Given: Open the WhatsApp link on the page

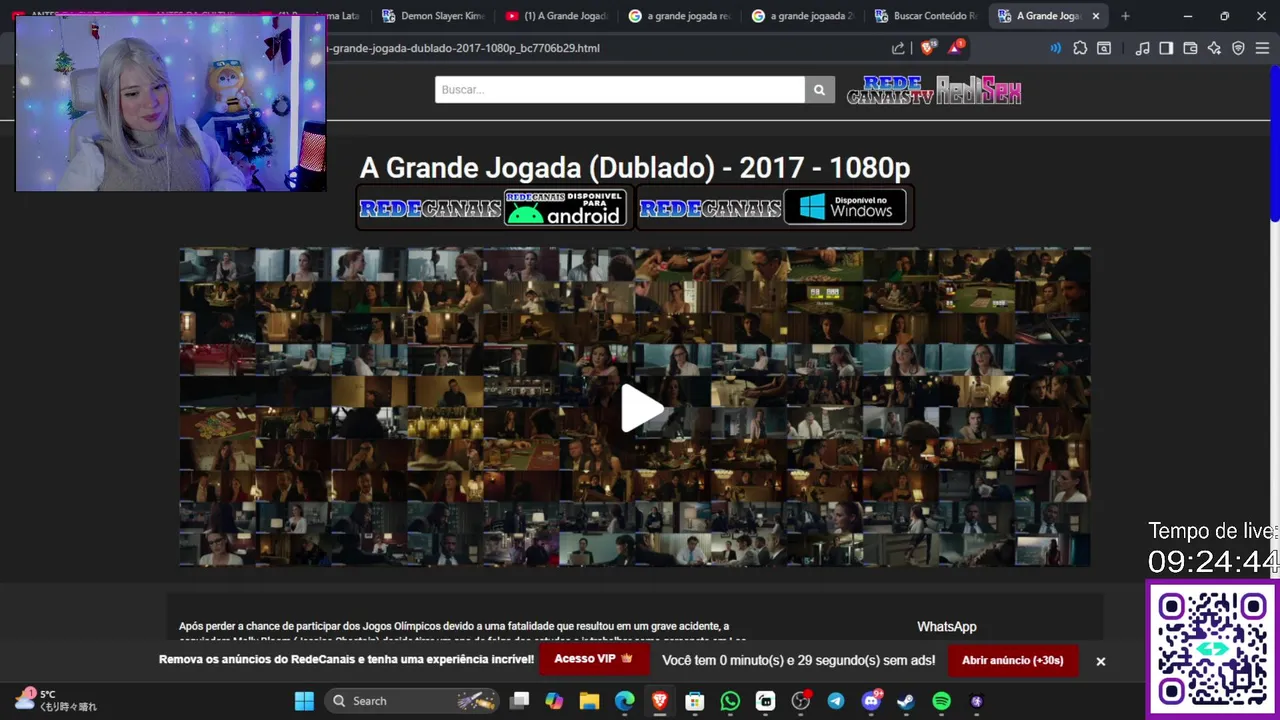Looking at the screenshot, I should [946, 626].
